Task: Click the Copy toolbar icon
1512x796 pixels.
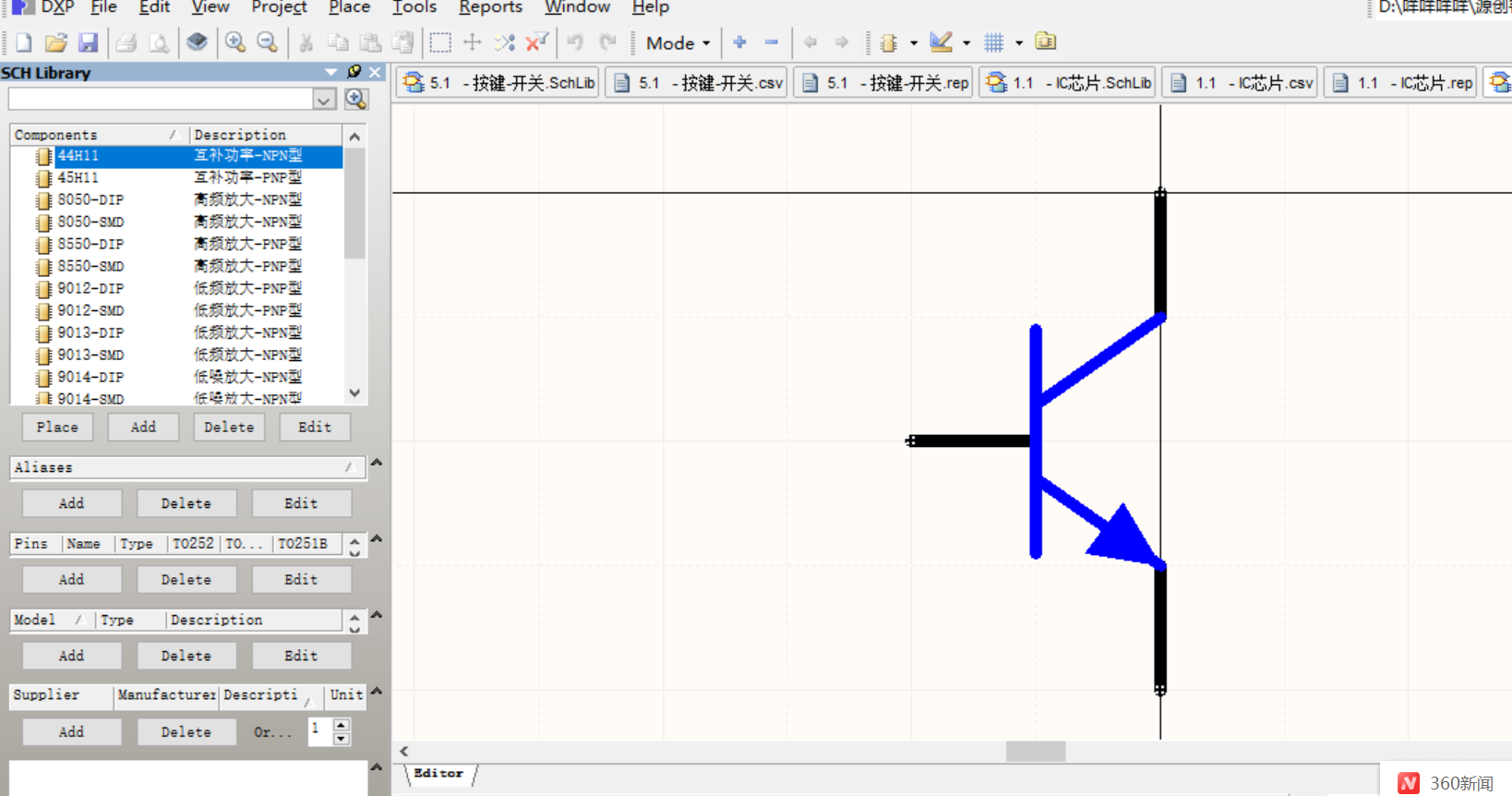Action: [x=339, y=42]
